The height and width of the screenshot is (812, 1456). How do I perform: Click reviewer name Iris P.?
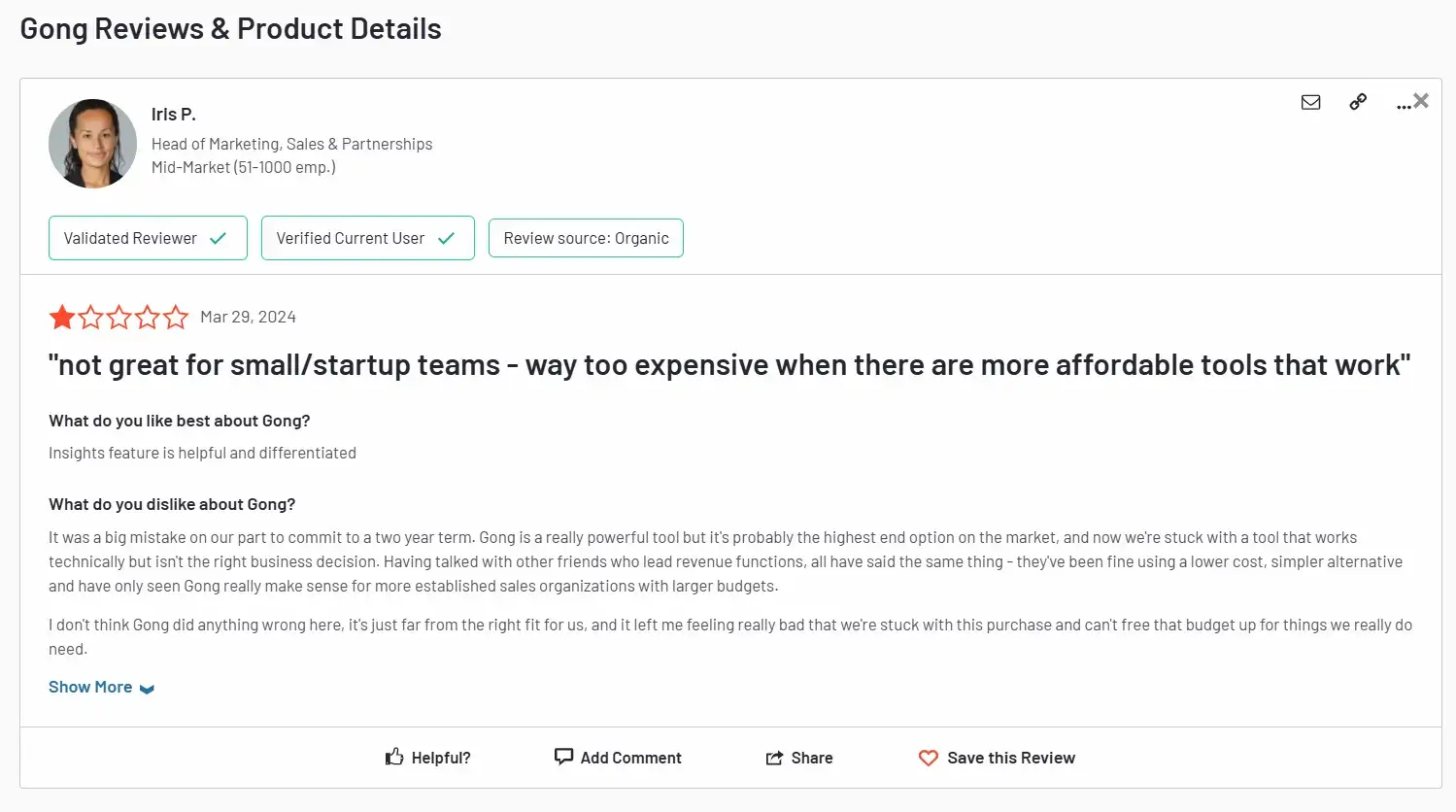coord(174,115)
